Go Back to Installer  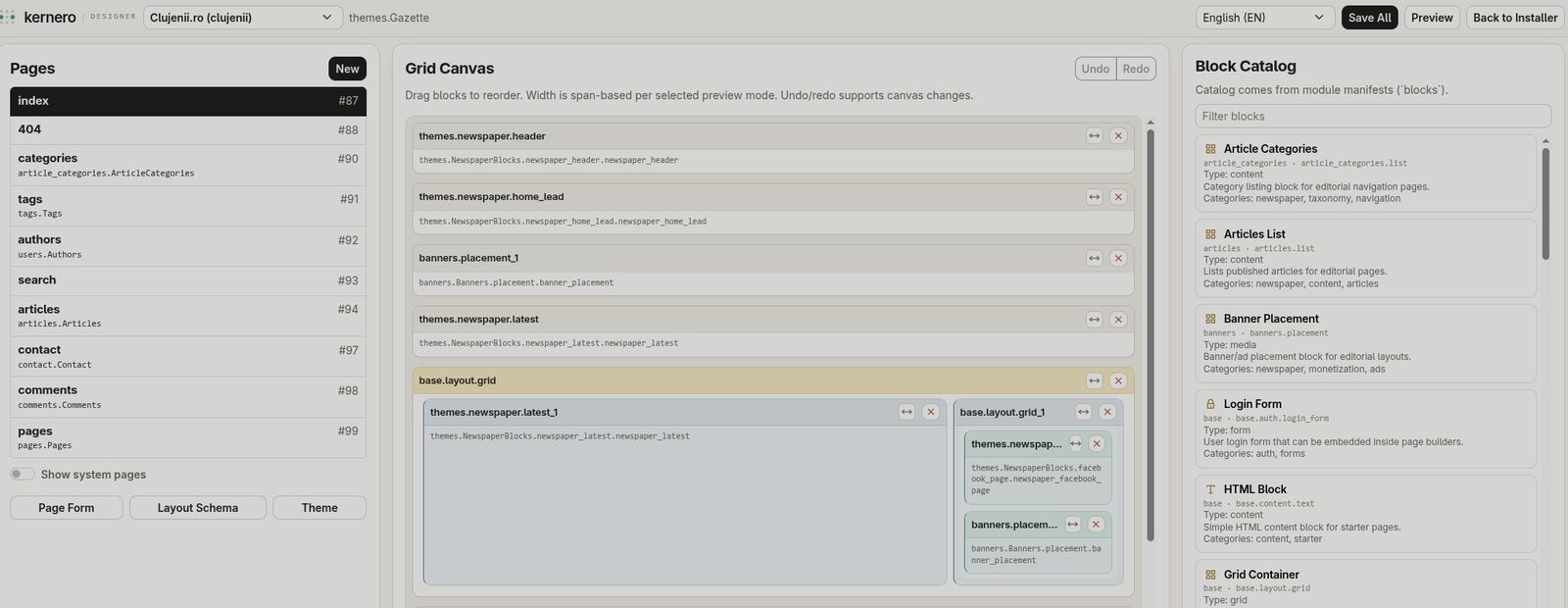(1515, 18)
